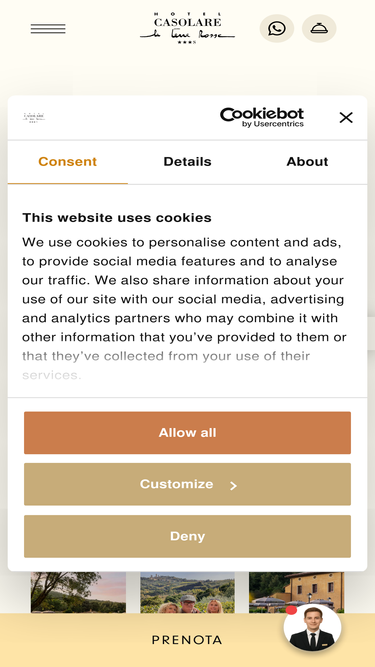Tap the WhatsApp contact icon

pos(277,29)
